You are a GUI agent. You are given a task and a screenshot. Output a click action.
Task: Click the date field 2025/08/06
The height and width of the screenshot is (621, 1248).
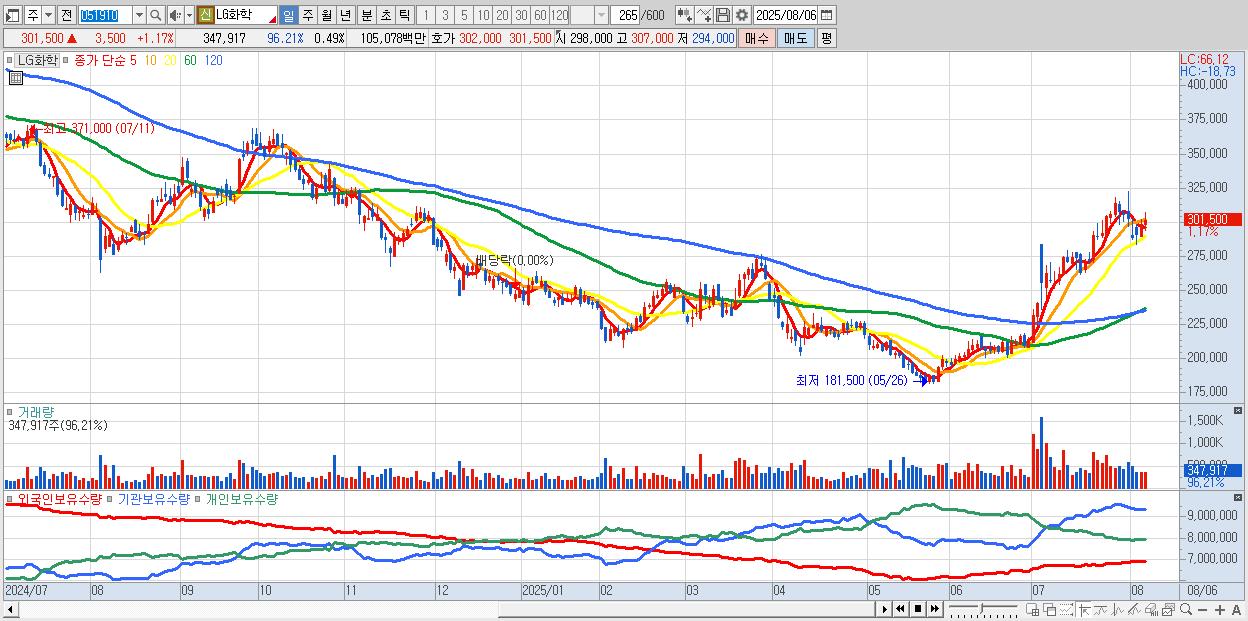click(785, 16)
